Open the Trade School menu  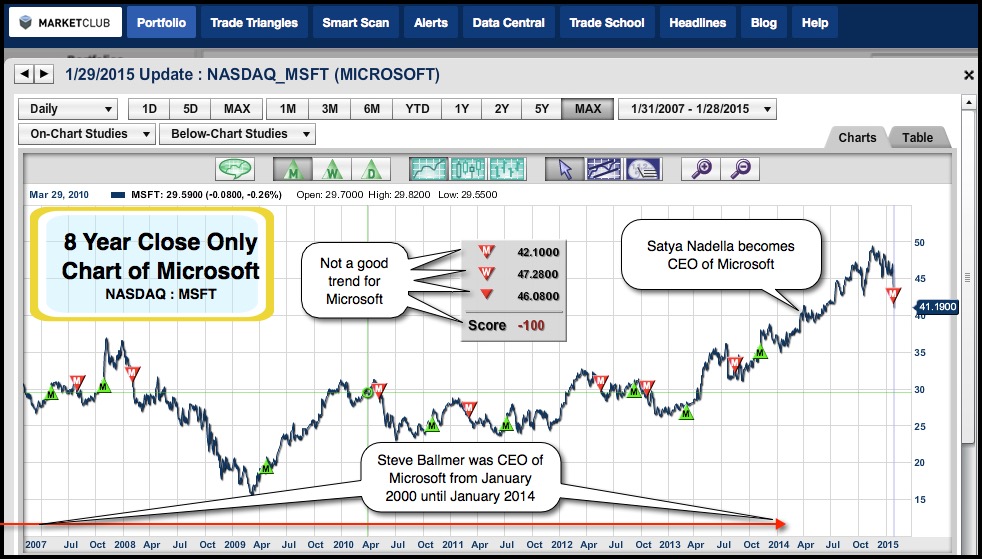(x=607, y=23)
